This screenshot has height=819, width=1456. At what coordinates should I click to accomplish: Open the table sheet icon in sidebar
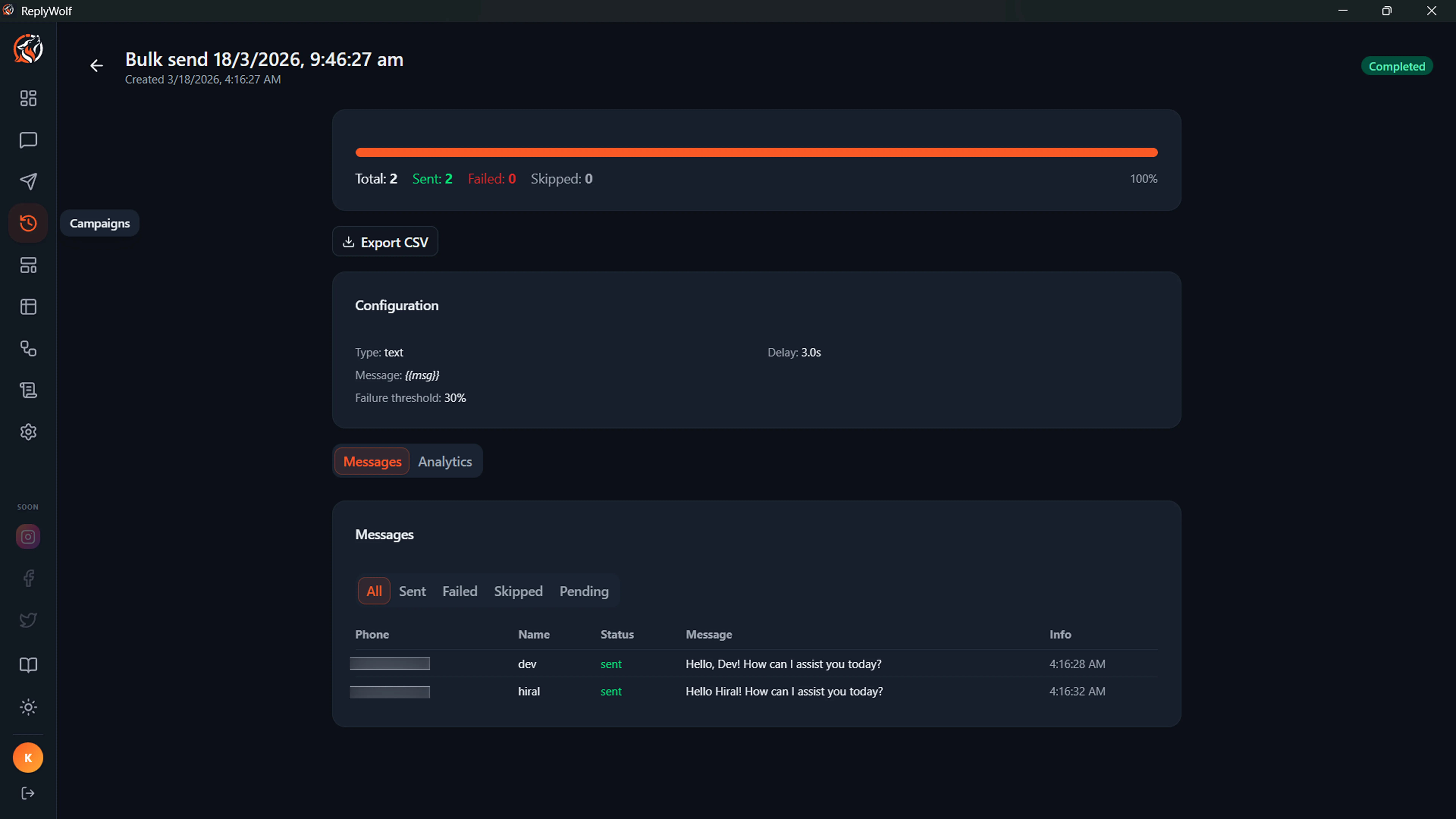tap(28, 307)
